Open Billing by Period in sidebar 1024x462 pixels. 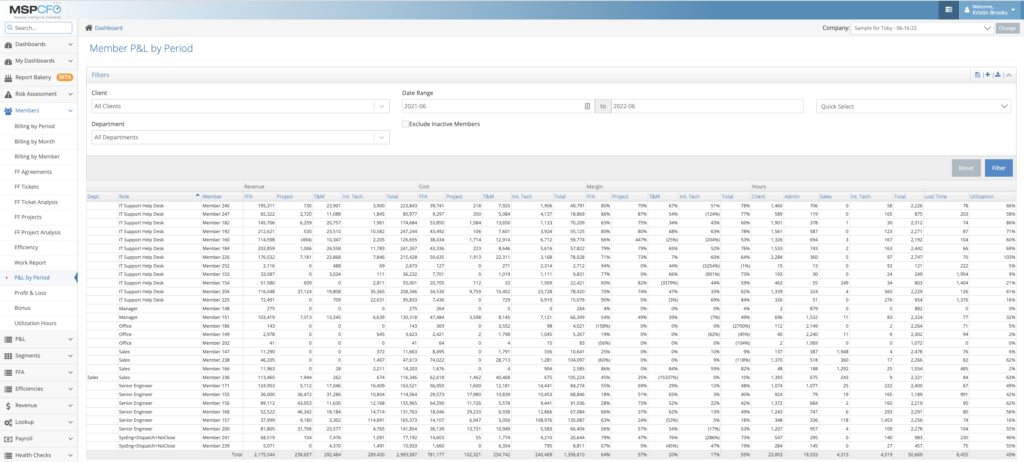click(x=35, y=126)
